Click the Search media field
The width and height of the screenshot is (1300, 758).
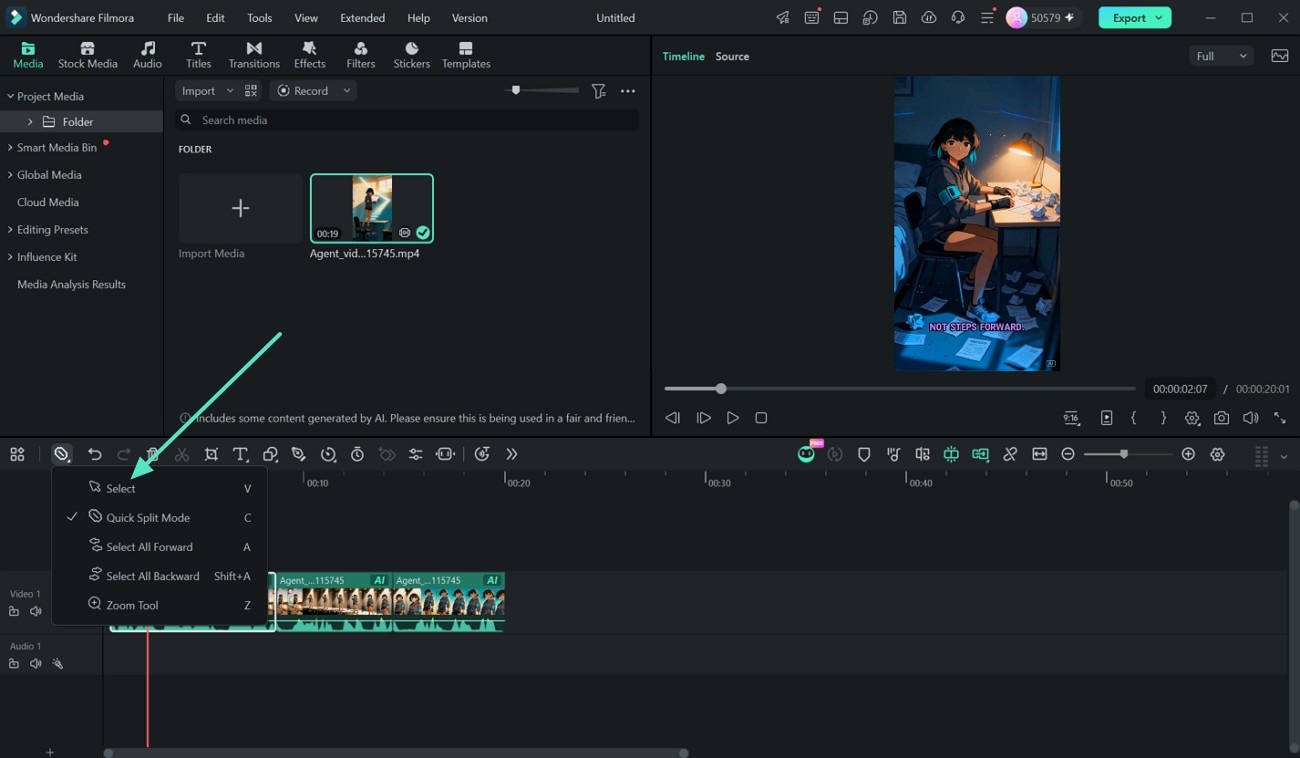pos(407,120)
